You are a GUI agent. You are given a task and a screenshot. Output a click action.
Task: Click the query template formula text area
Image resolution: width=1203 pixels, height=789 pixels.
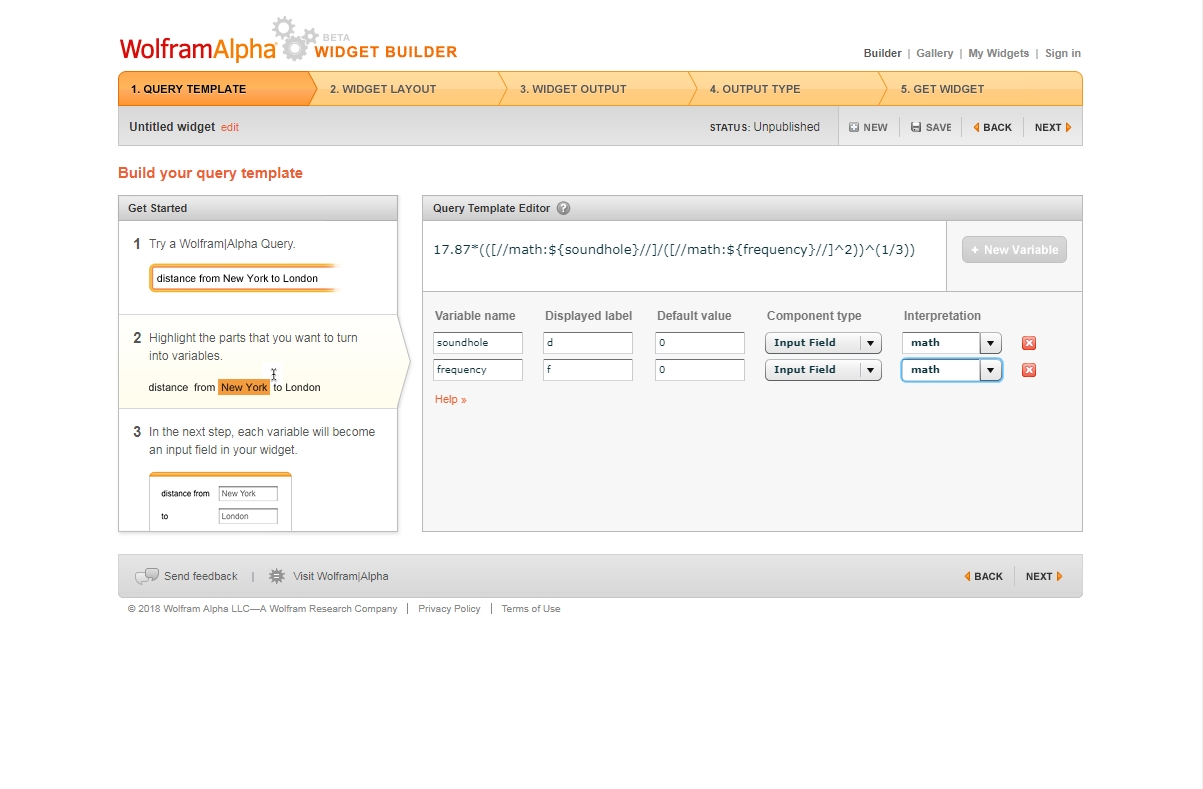click(x=684, y=256)
